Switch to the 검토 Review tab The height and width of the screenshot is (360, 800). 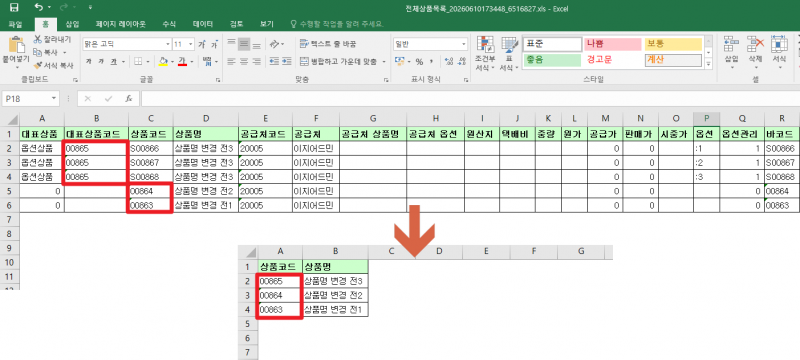(x=236, y=24)
